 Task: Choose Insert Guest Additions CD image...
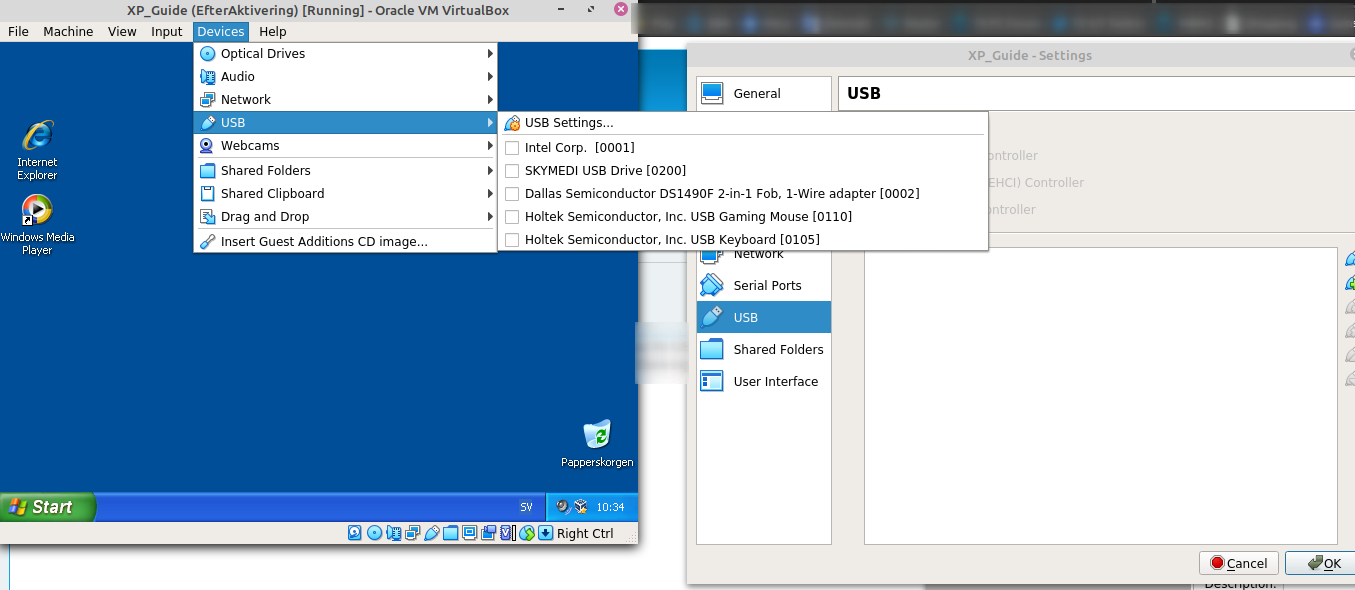[346, 241]
